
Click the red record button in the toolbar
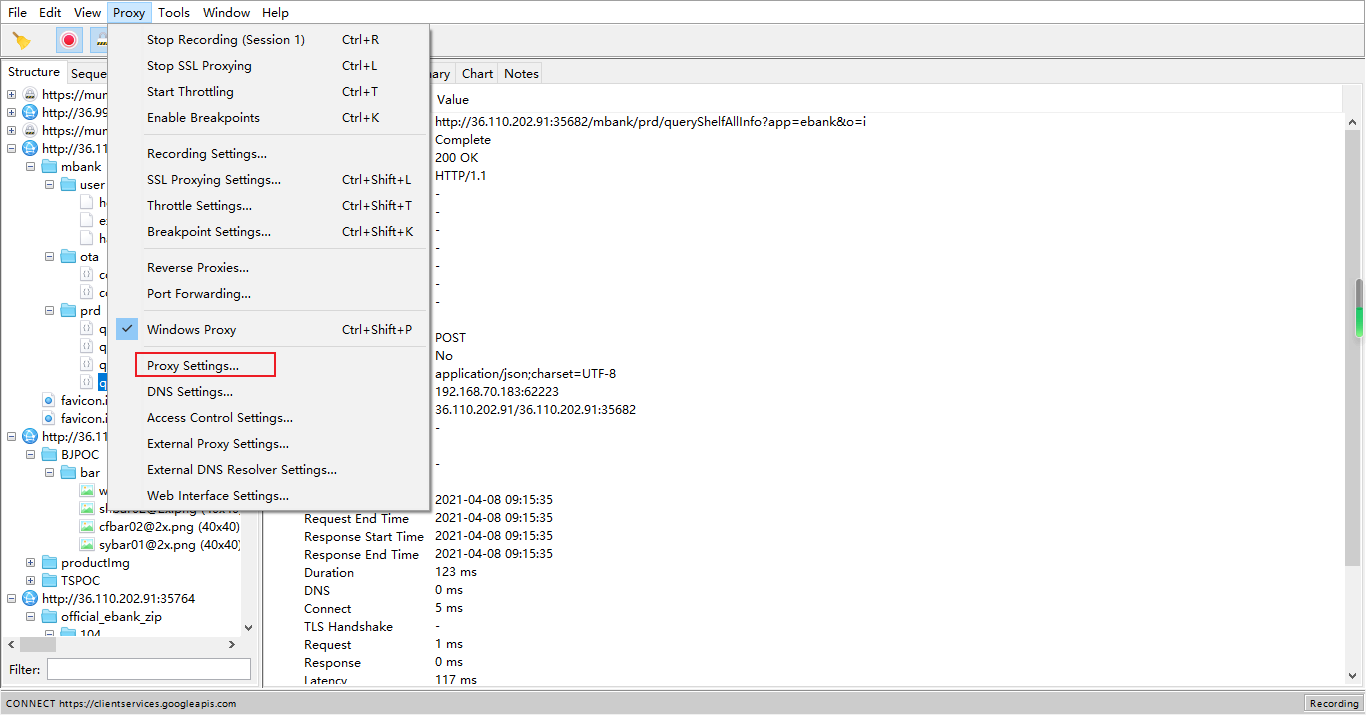(69, 40)
